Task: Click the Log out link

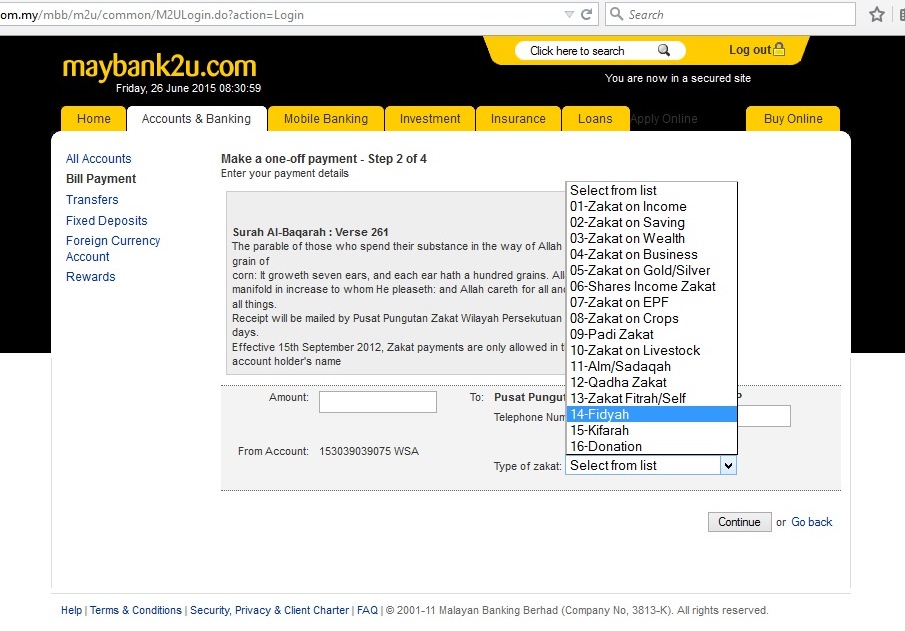Action: pyautogui.click(x=750, y=50)
